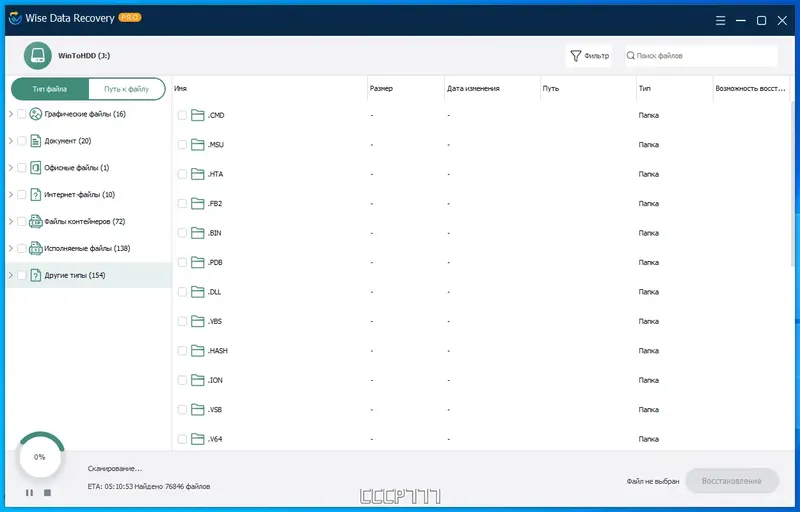Click the WinToHDD drive icon

pos(38,56)
